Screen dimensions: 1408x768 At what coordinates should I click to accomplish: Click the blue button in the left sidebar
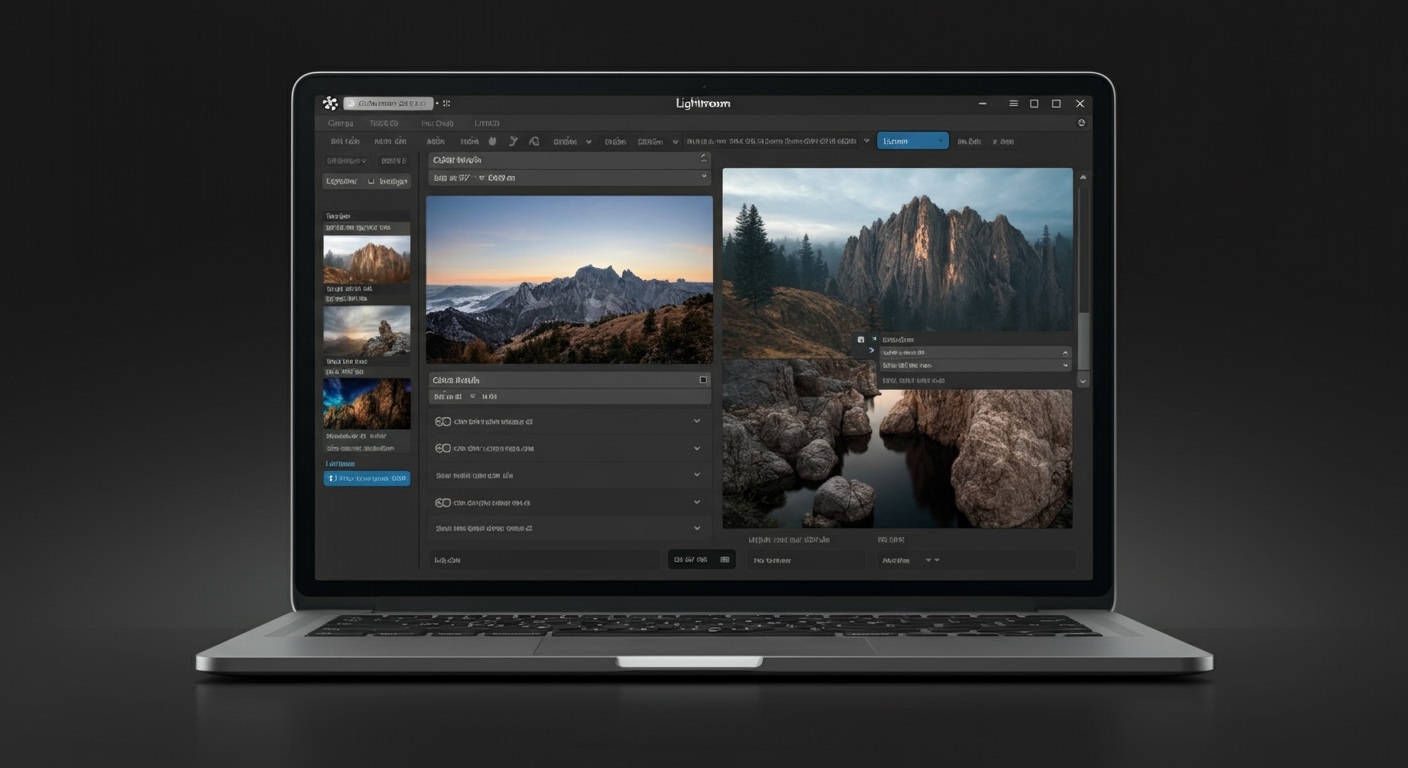click(x=367, y=479)
